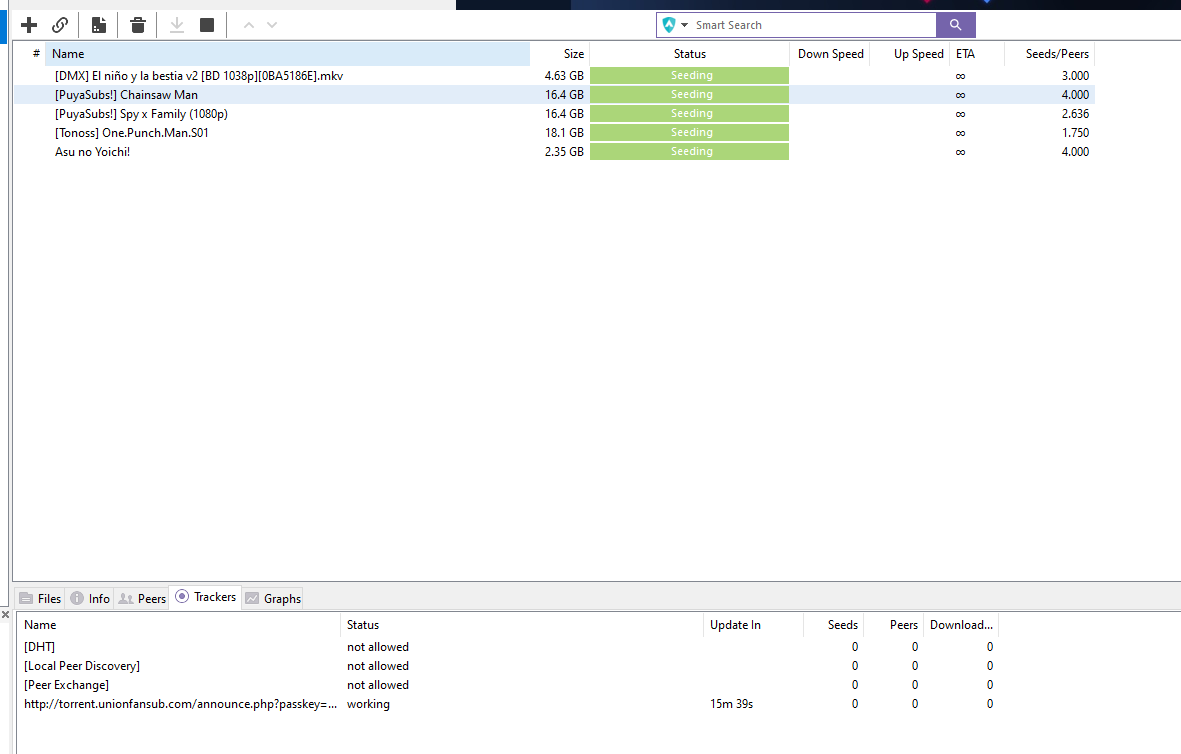Select the Spy x Family (1080p) torrent
Screen dimensions: 1181x754
tap(554, 114)
